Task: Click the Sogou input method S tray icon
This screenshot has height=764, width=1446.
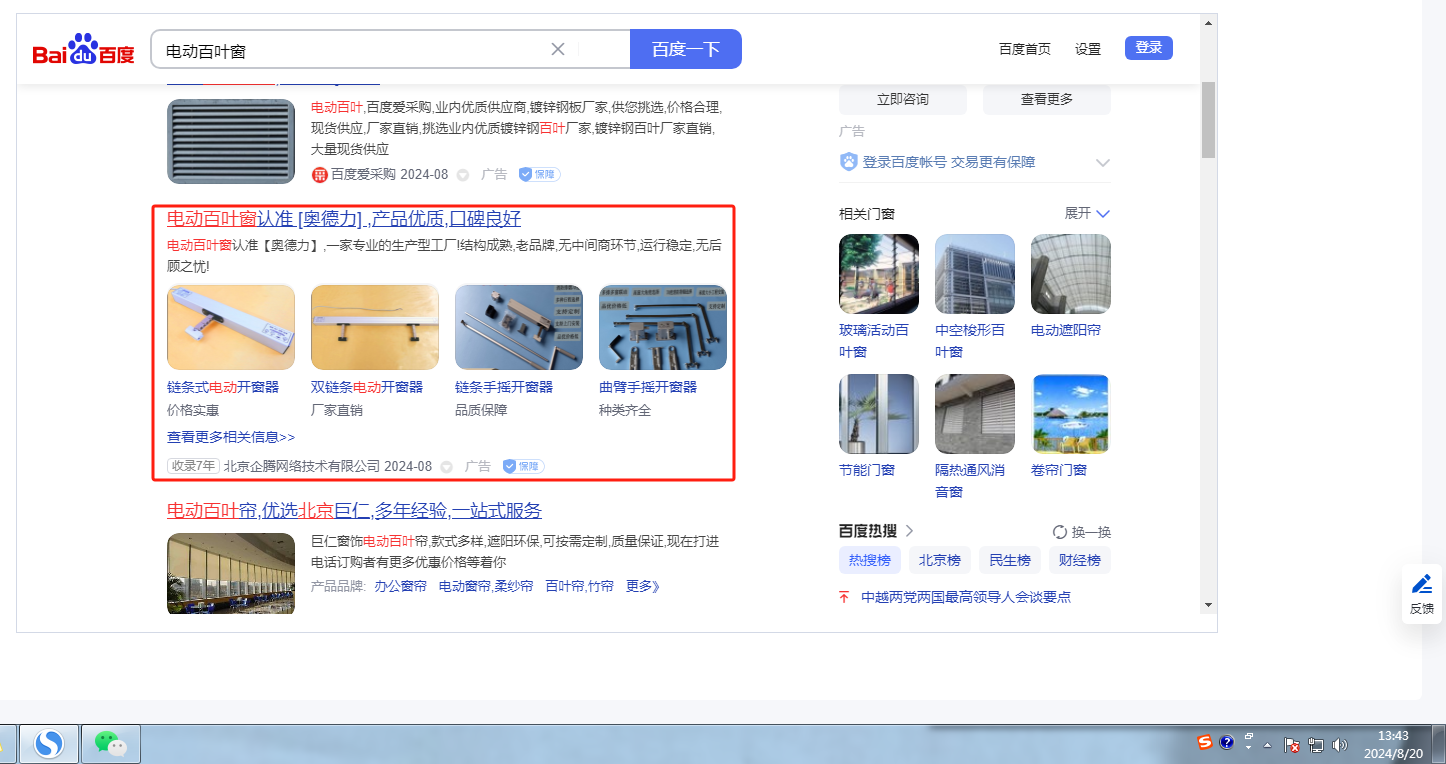Action: pos(1205,743)
